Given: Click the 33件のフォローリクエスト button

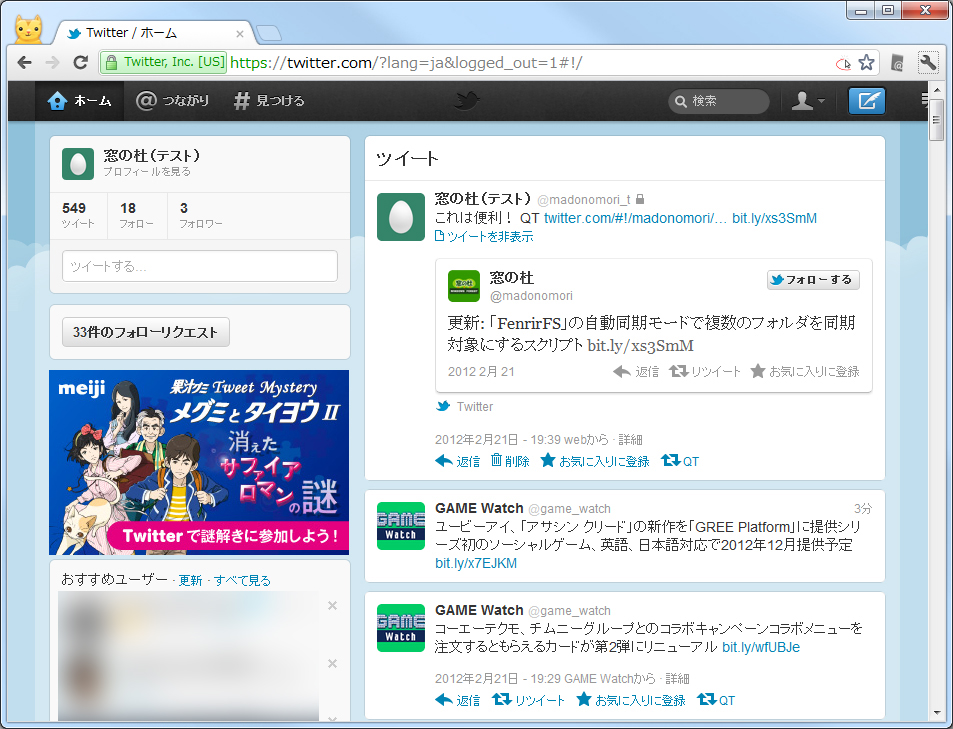Looking at the screenshot, I should [x=145, y=331].
